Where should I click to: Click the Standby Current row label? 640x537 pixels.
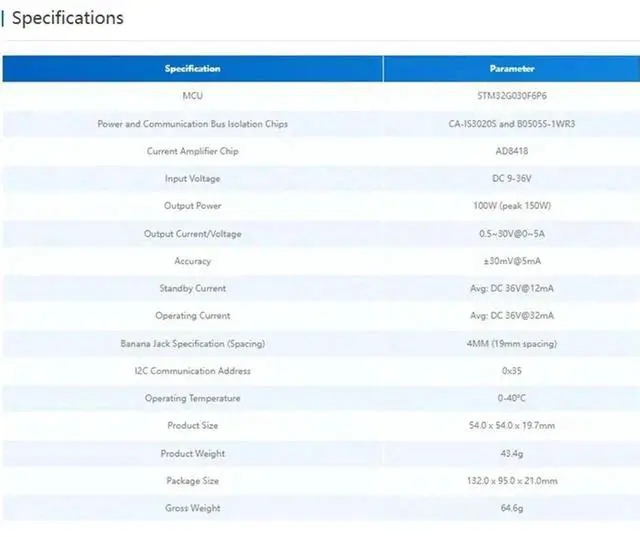pos(192,288)
